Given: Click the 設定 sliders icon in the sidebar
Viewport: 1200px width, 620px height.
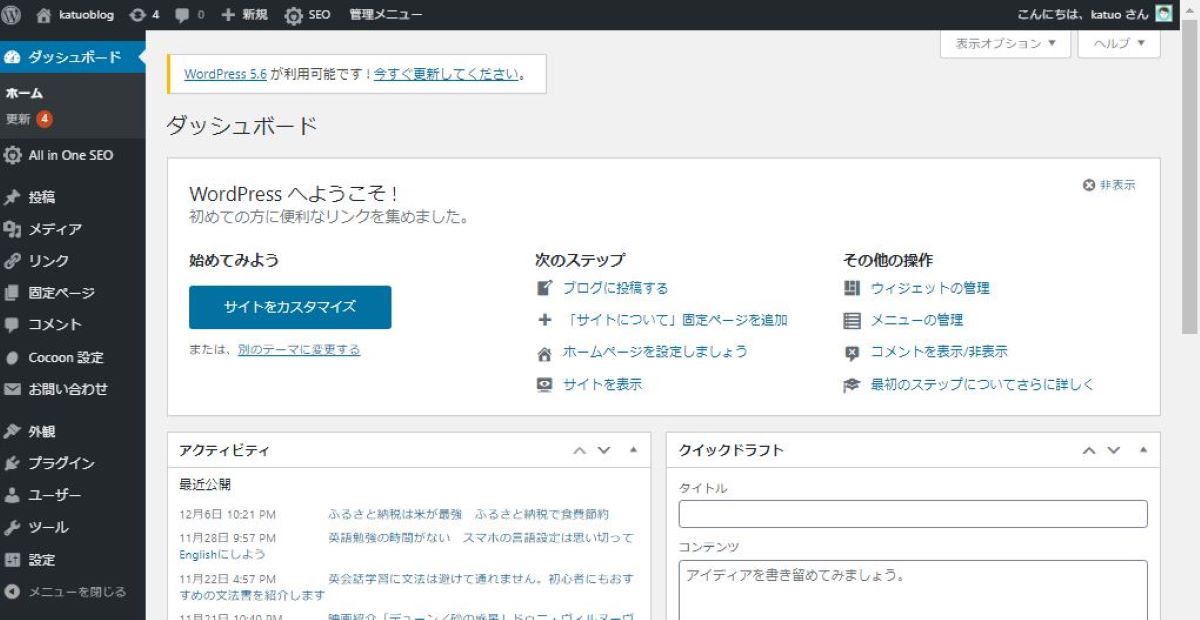Looking at the screenshot, I should [x=12, y=559].
